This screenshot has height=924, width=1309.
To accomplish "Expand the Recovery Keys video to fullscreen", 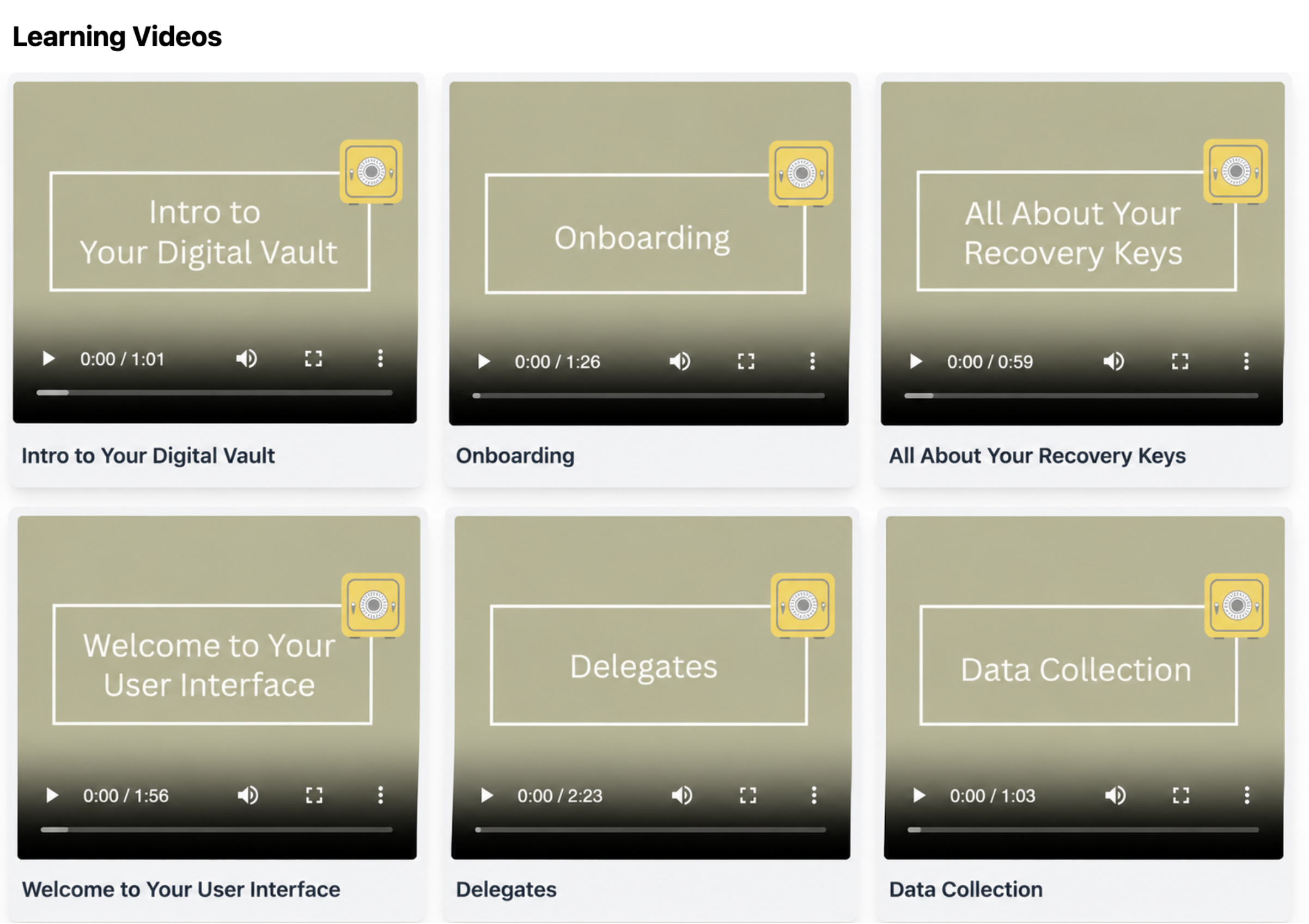I will pos(1180,362).
